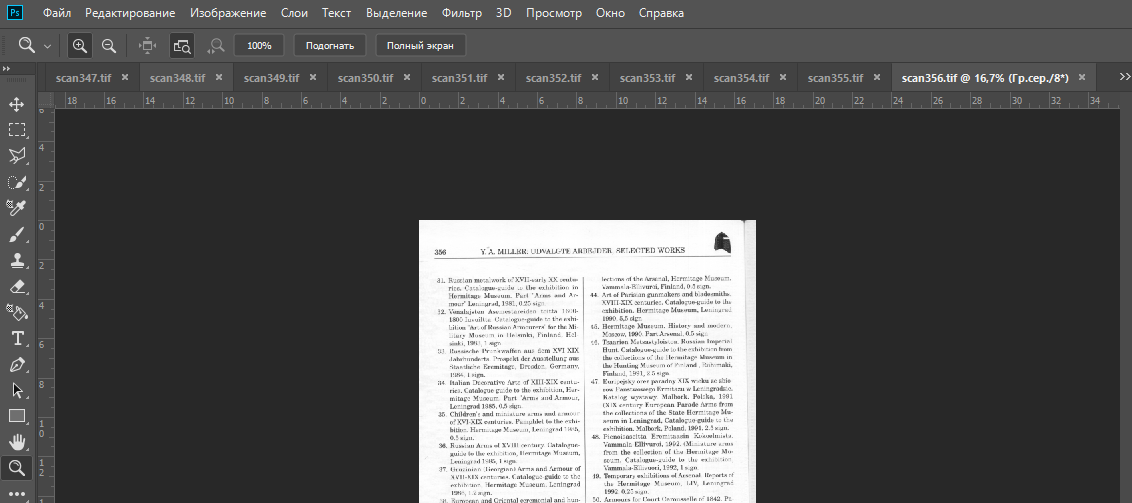The image size is (1132, 503).
Task: Select the Hand tool
Action: (17, 442)
